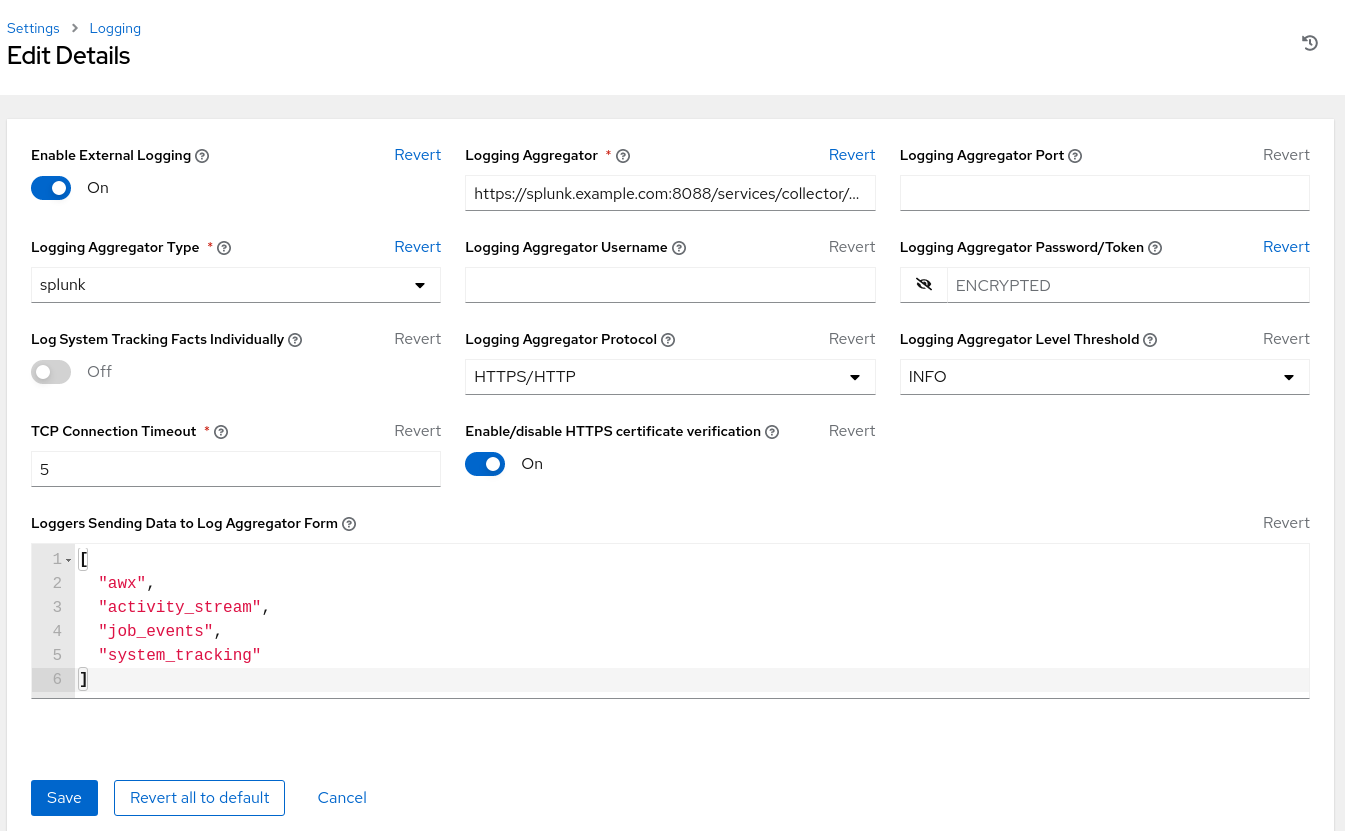Disable HTTPS certificate verification switch
Image resolution: width=1345 pixels, height=831 pixels.
pos(485,464)
